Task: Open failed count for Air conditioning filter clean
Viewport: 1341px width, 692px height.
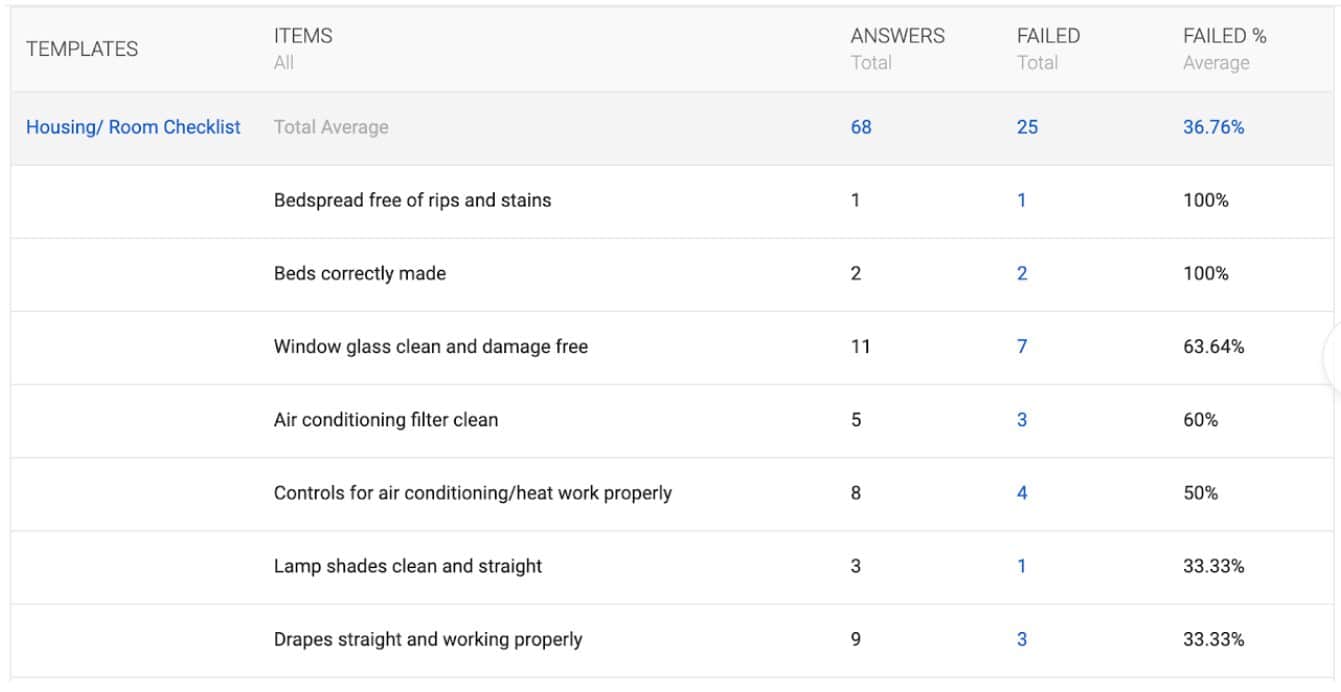Action: [x=1022, y=419]
